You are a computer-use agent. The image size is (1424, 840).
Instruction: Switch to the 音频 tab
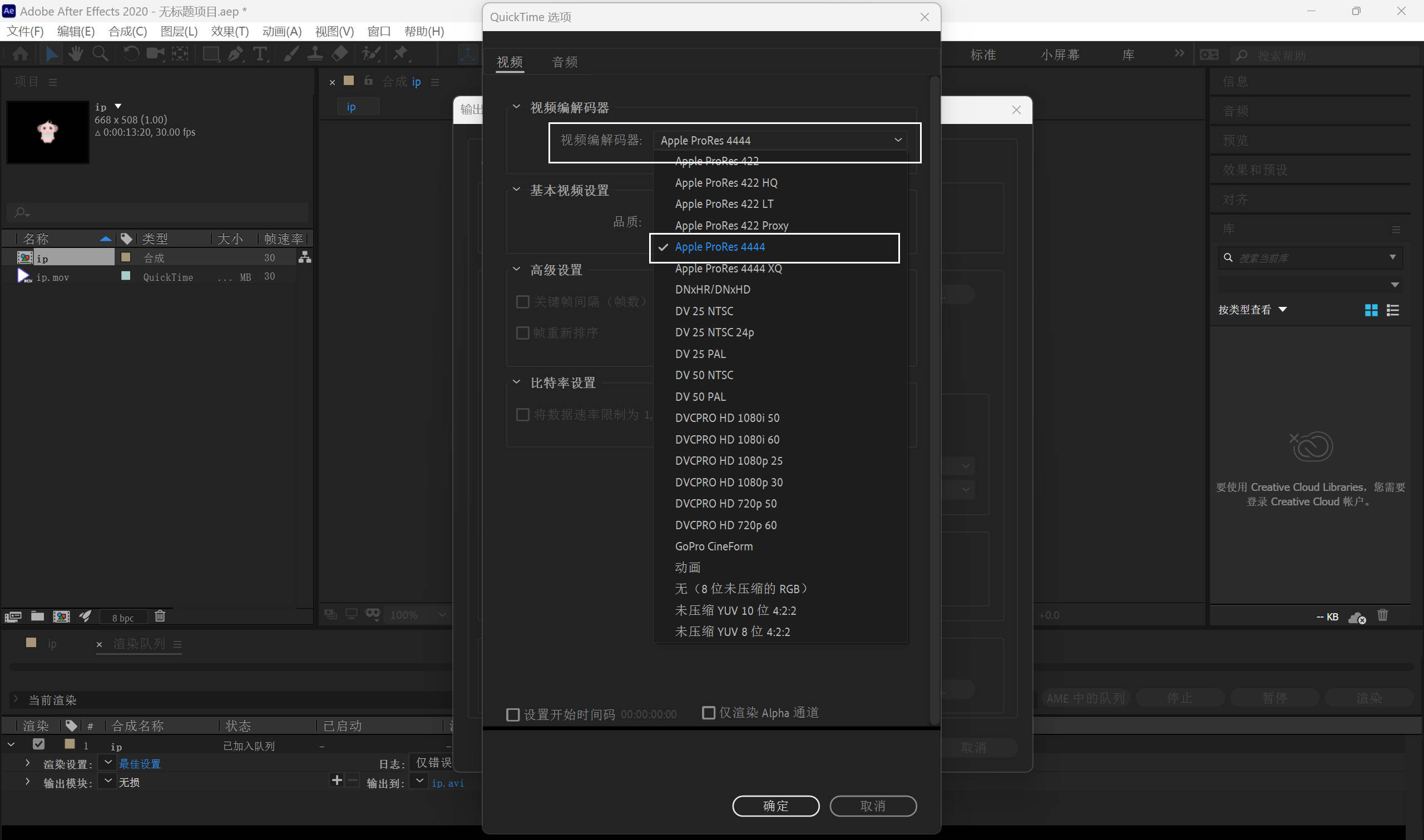(x=565, y=62)
